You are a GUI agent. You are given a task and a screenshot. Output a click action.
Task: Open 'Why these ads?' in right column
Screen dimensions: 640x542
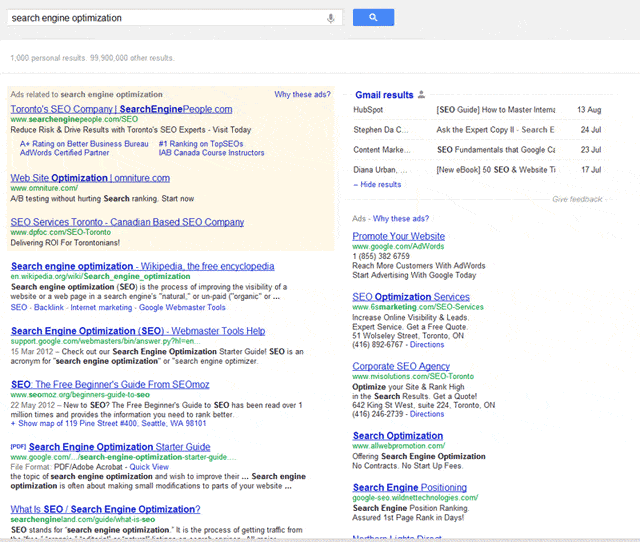[x=401, y=219]
